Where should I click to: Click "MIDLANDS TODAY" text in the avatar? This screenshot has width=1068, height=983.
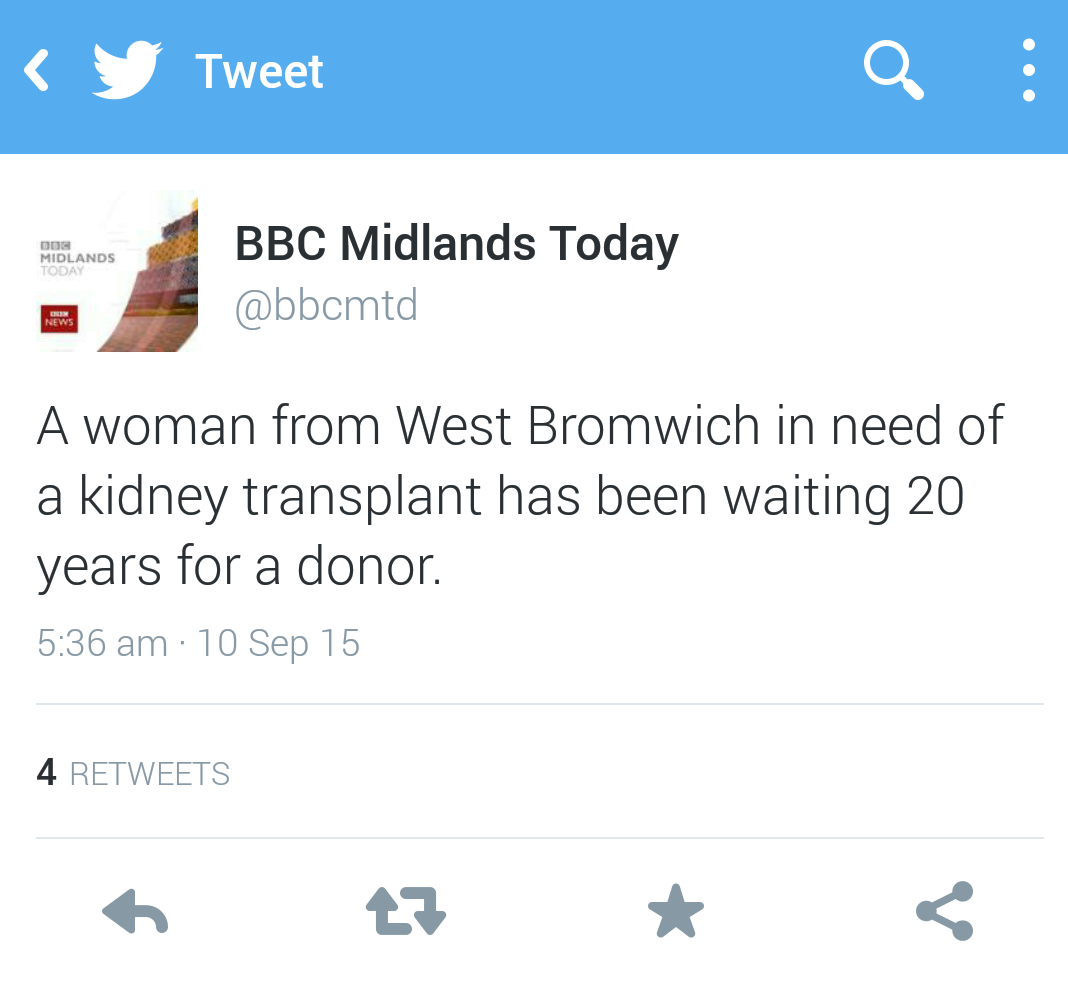pos(77,263)
